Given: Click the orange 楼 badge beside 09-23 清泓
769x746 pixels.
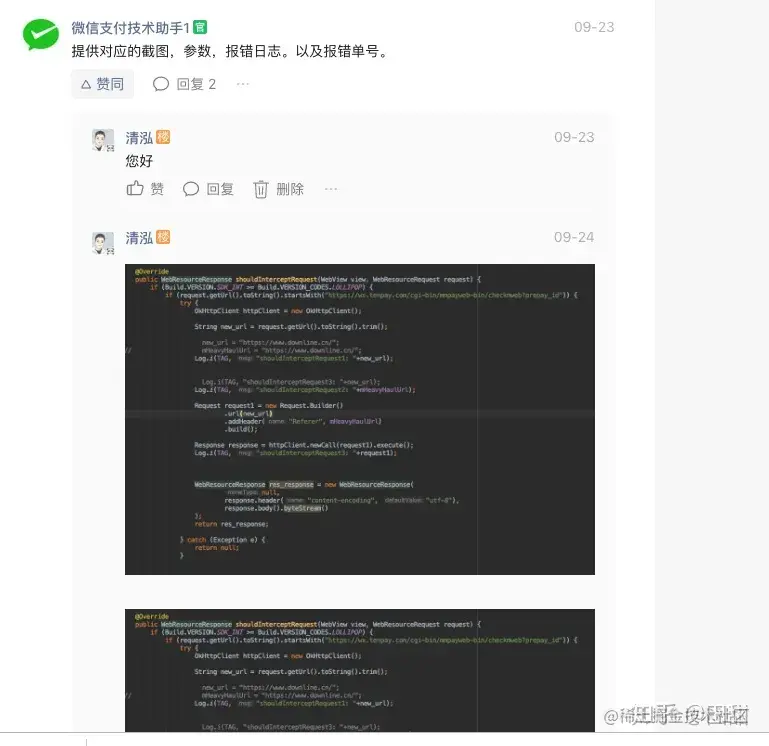Looking at the screenshot, I should [163, 137].
